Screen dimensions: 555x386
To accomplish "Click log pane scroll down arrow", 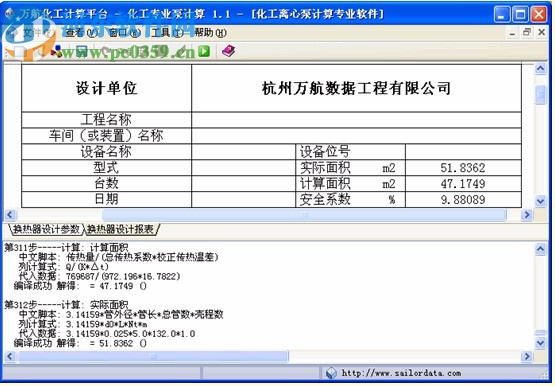I will pyautogui.click(x=540, y=343).
